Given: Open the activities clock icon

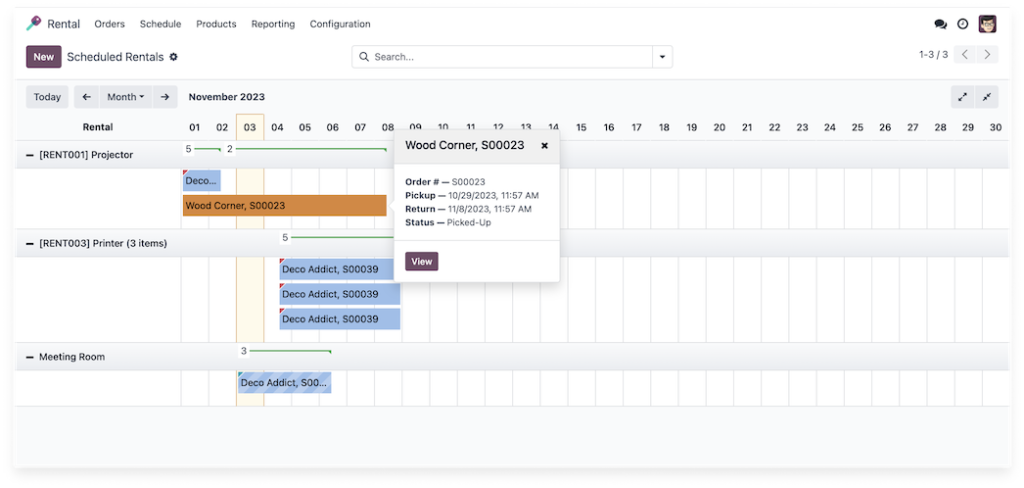Looking at the screenshot, I should pos(963,24).
